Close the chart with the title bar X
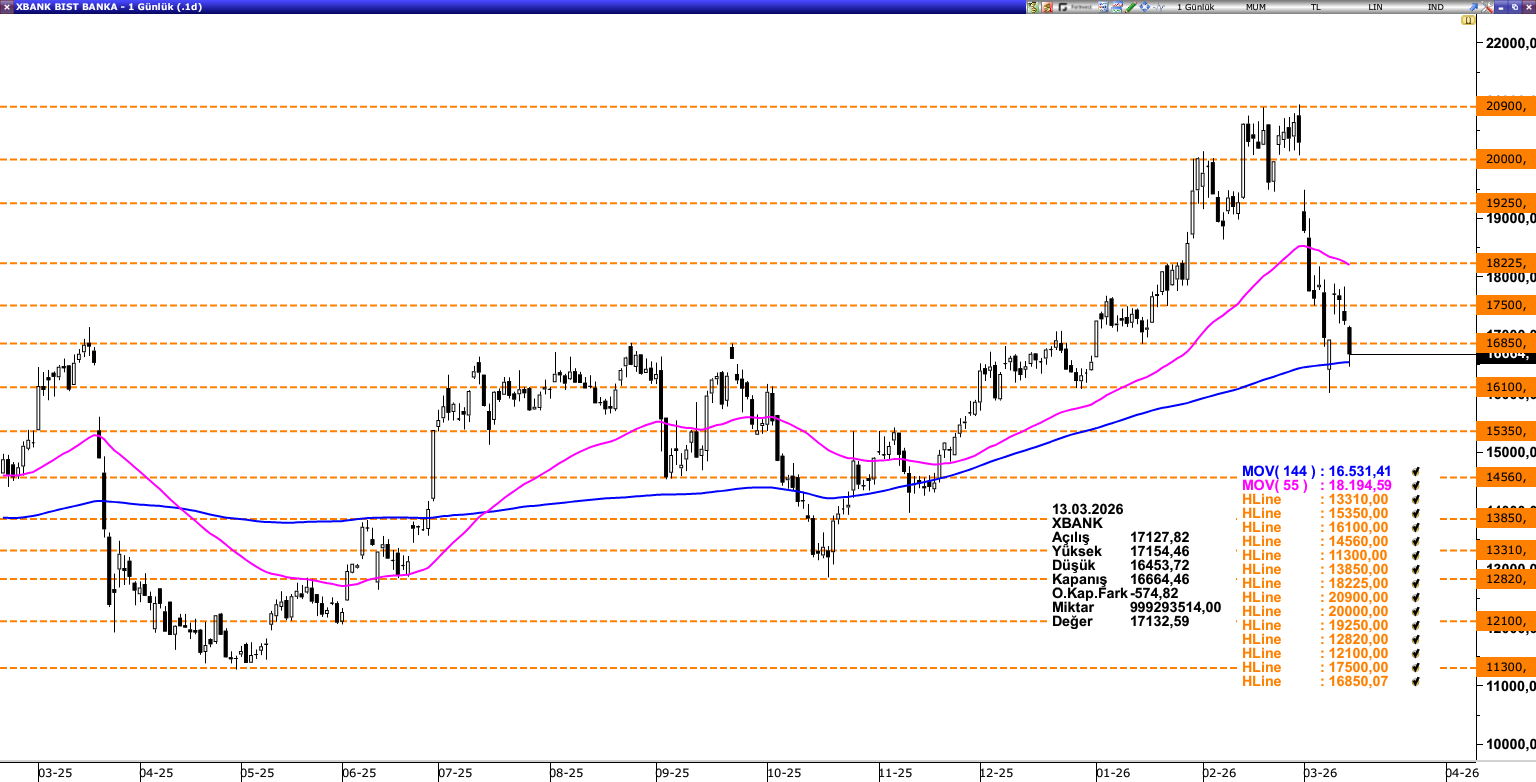 point(1527,7)
